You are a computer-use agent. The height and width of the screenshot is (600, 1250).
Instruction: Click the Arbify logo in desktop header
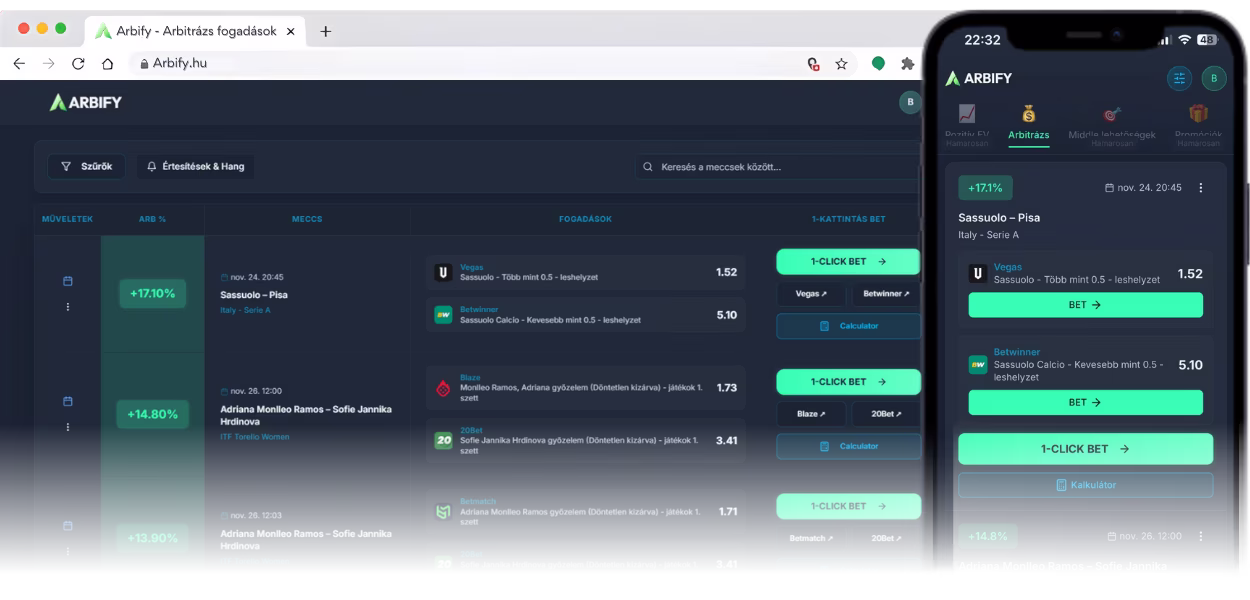click(x=86, y=102)
